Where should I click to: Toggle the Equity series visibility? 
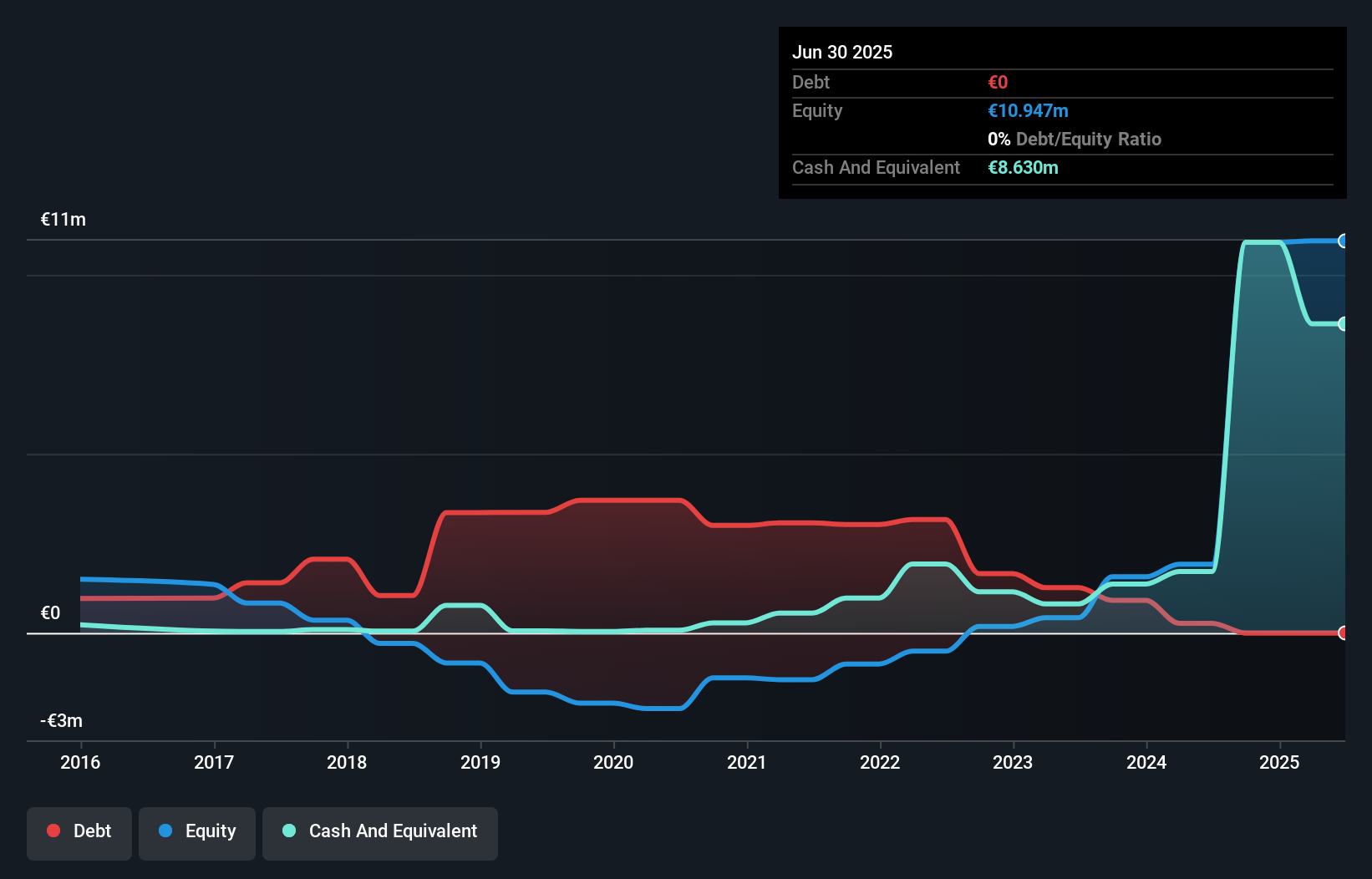[196, 832]
